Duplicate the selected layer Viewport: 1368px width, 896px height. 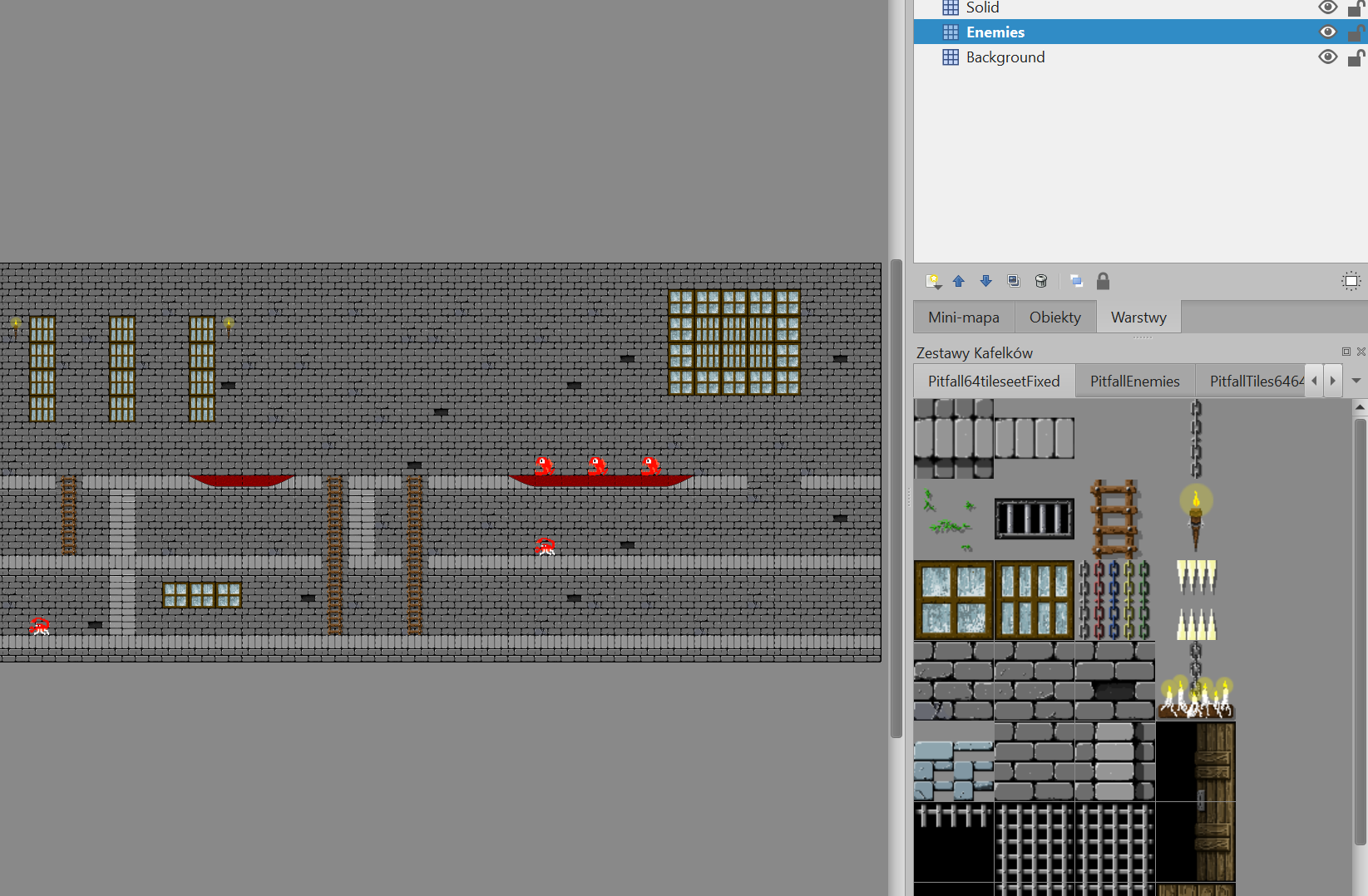pyautogui.click(x=1013, y=281)
